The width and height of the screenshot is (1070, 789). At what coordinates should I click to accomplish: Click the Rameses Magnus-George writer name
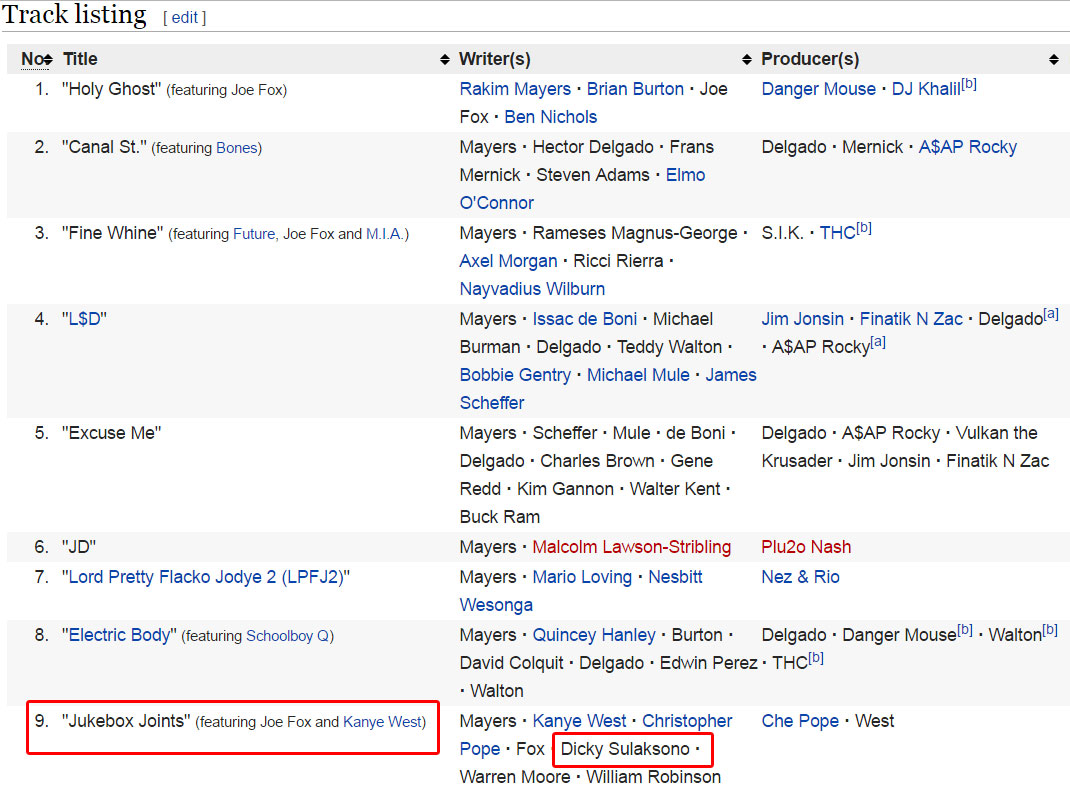tap(635, 233)
